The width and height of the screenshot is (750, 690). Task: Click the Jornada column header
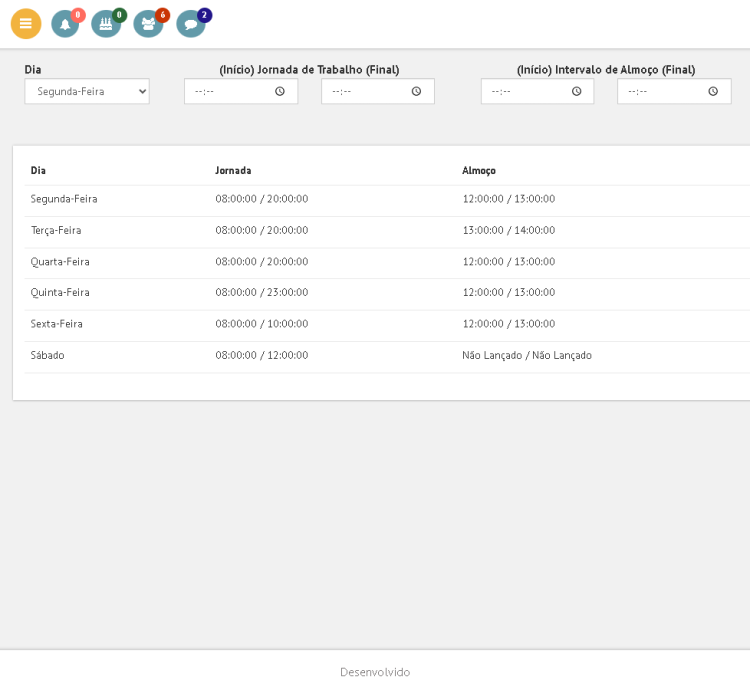coord(233,170)
